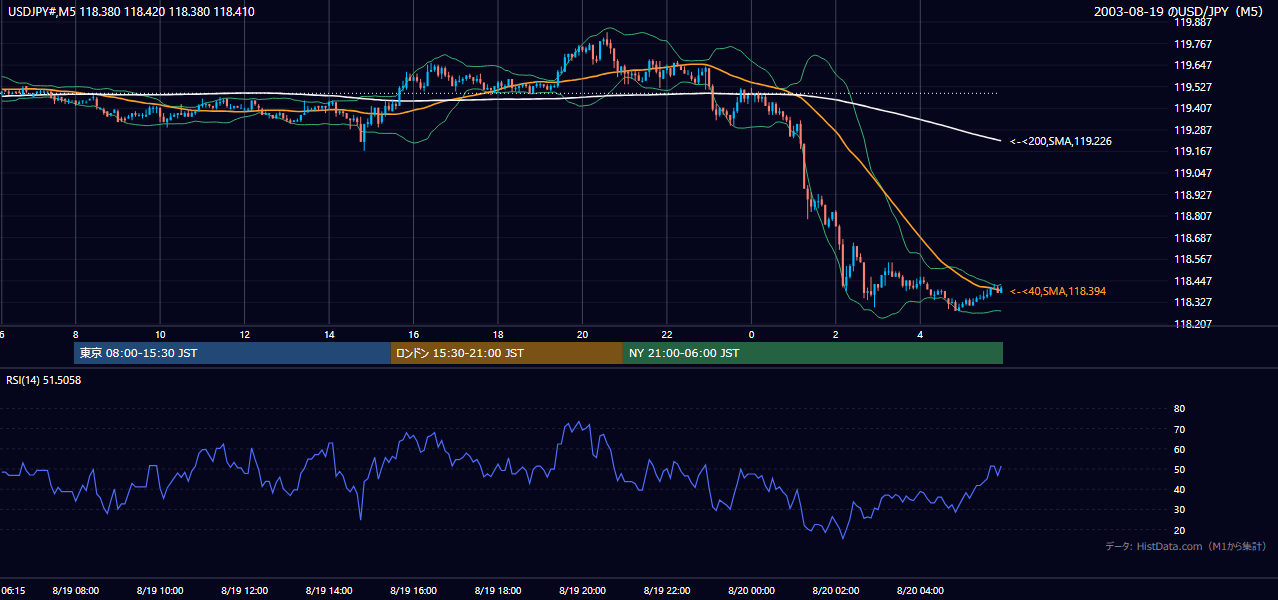Click the 8/19 12:00 date label
Screen dimensions: 1278x600
point(244,591)
